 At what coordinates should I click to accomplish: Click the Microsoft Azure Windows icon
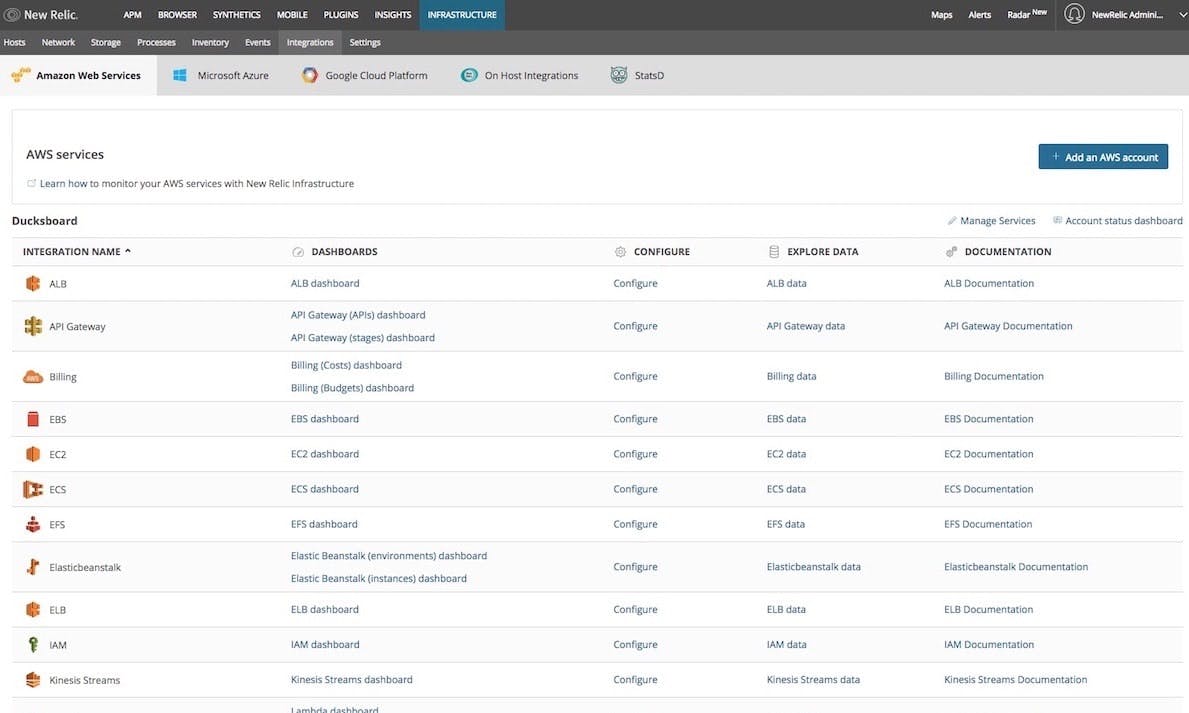coord(180,75)
